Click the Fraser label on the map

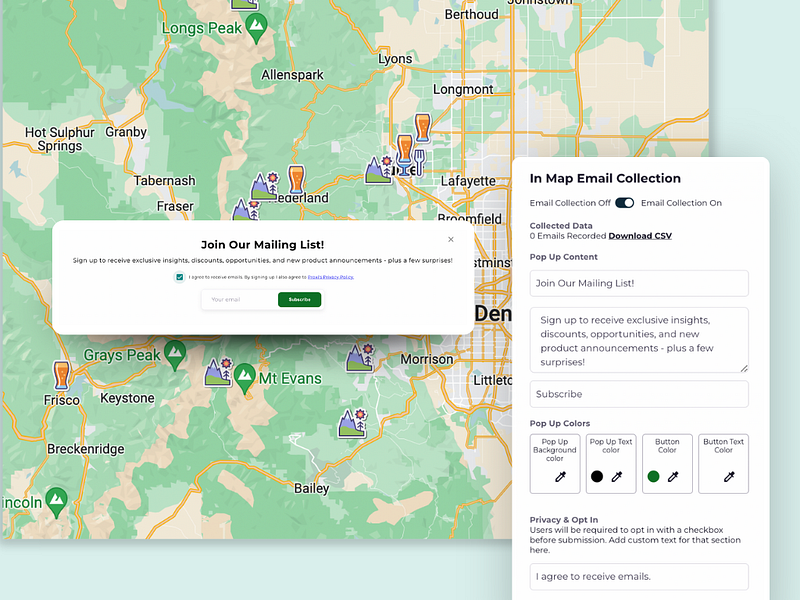pos(175,206)
